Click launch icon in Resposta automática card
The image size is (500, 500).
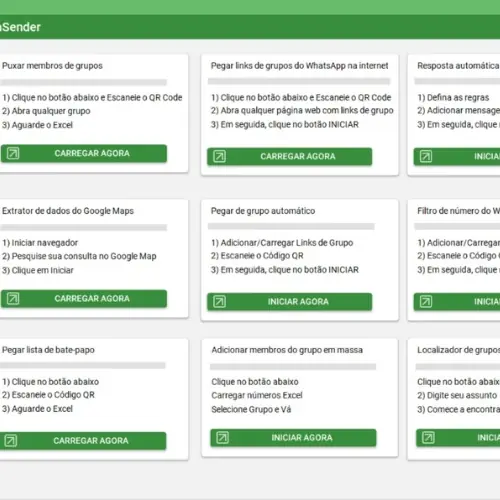(426, 156)
